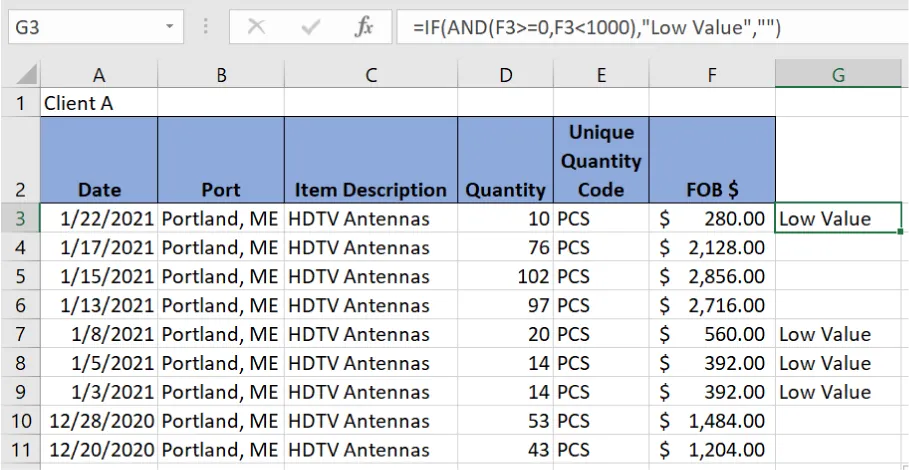
Task: Click the Low Value cell in row 7
Action: (838, 334)
